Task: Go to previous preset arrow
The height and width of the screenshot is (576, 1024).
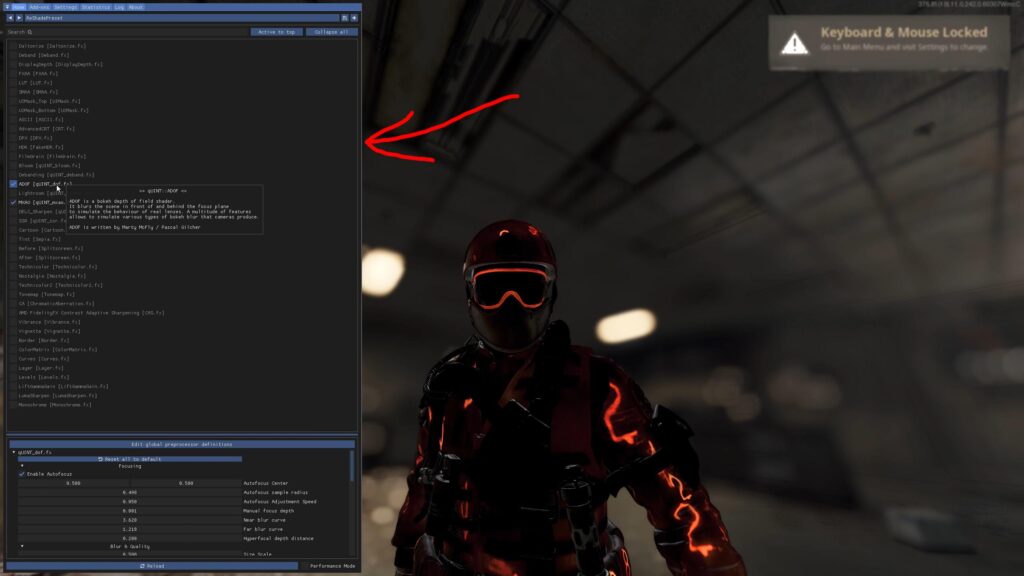Action: tap(10, 18)
